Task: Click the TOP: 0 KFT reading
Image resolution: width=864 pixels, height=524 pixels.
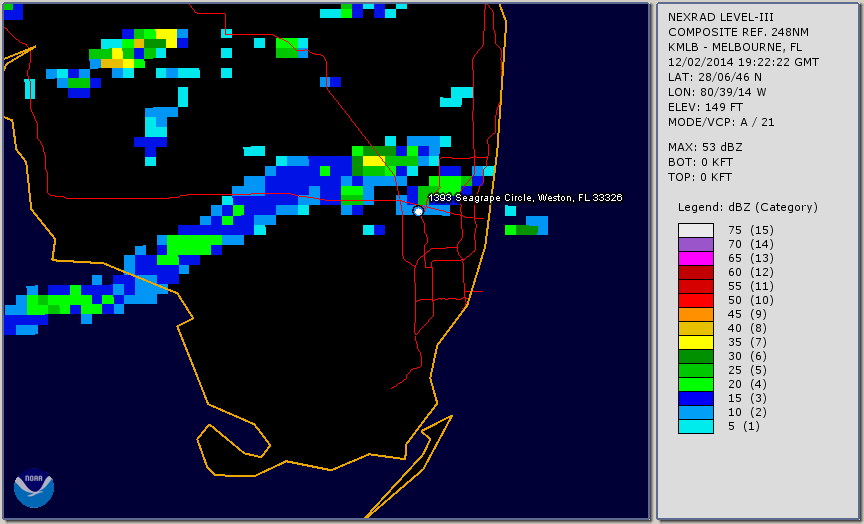Action: pyautogui.click(x=700, y=177)
